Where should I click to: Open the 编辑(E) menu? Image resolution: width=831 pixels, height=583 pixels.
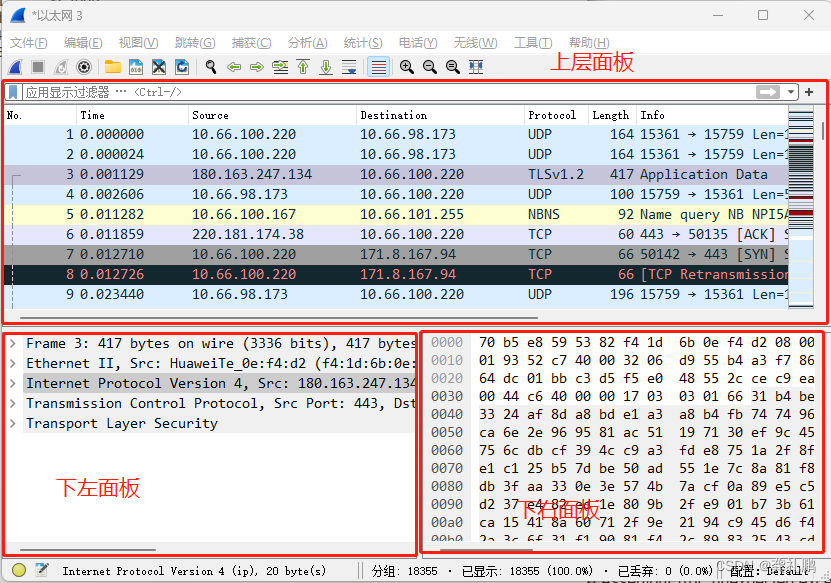pos(83,43)
